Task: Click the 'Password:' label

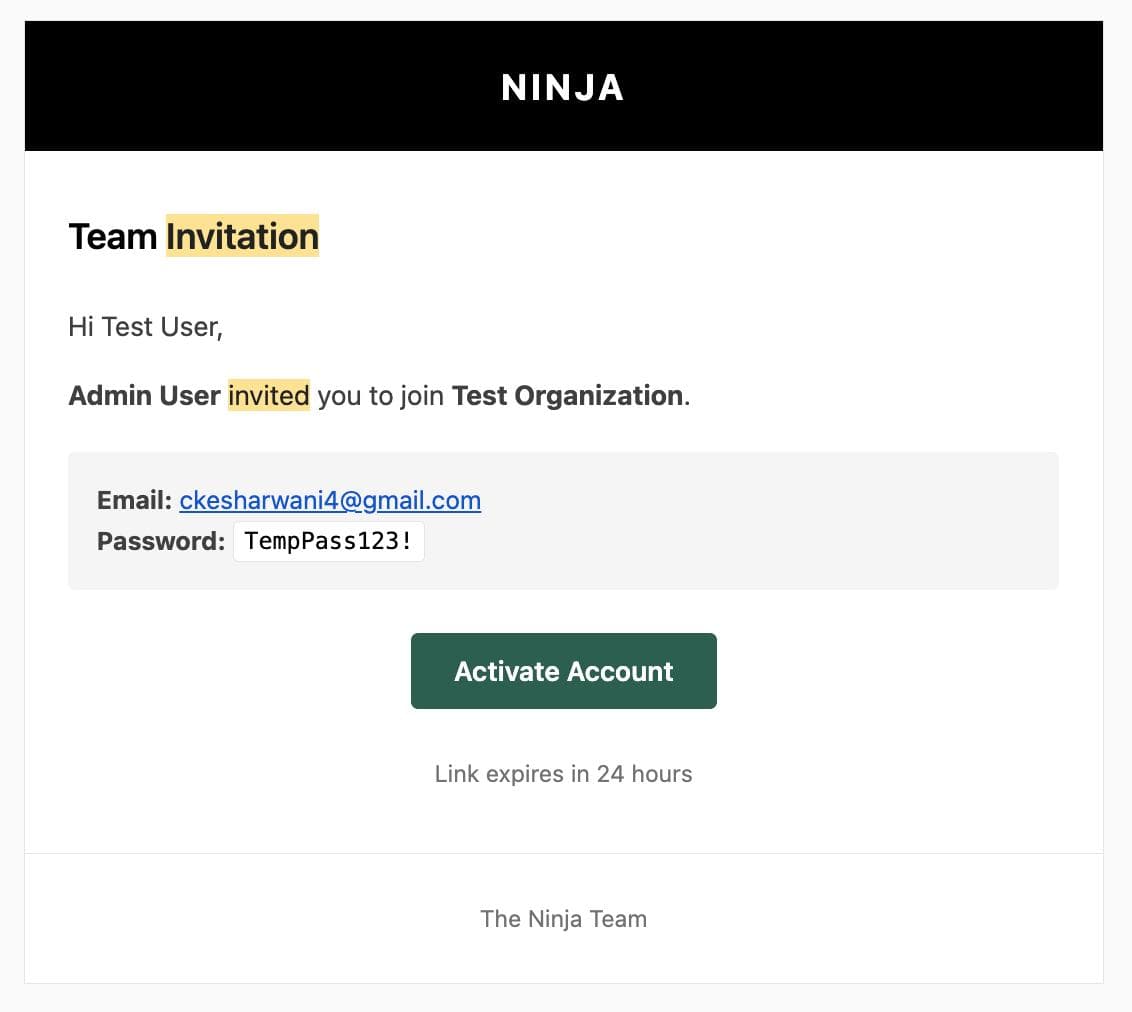Action: 161,541
